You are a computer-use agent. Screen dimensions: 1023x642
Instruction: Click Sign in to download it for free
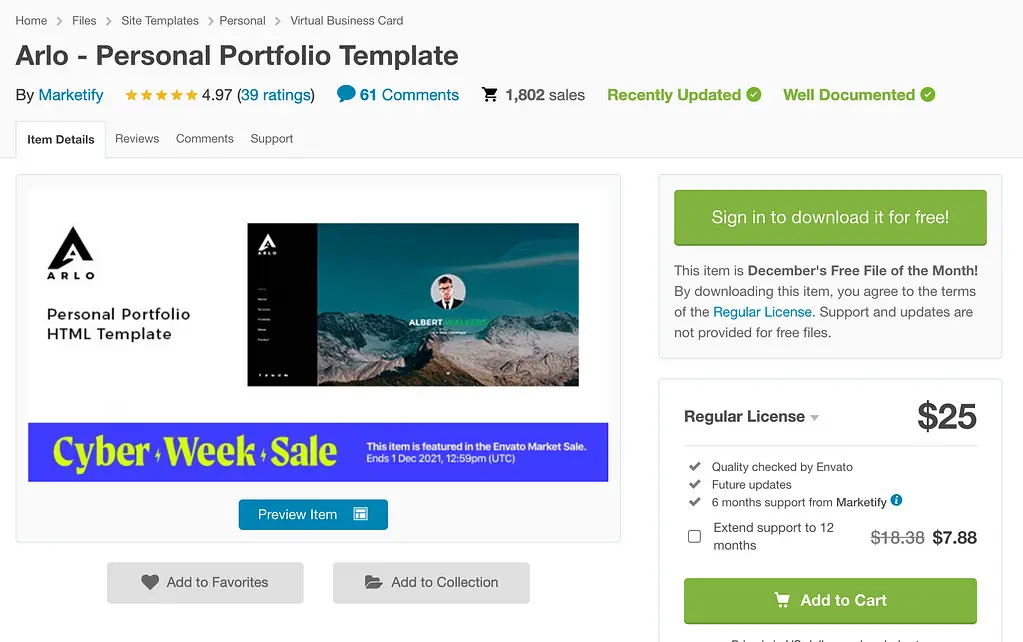coord(830,217)
